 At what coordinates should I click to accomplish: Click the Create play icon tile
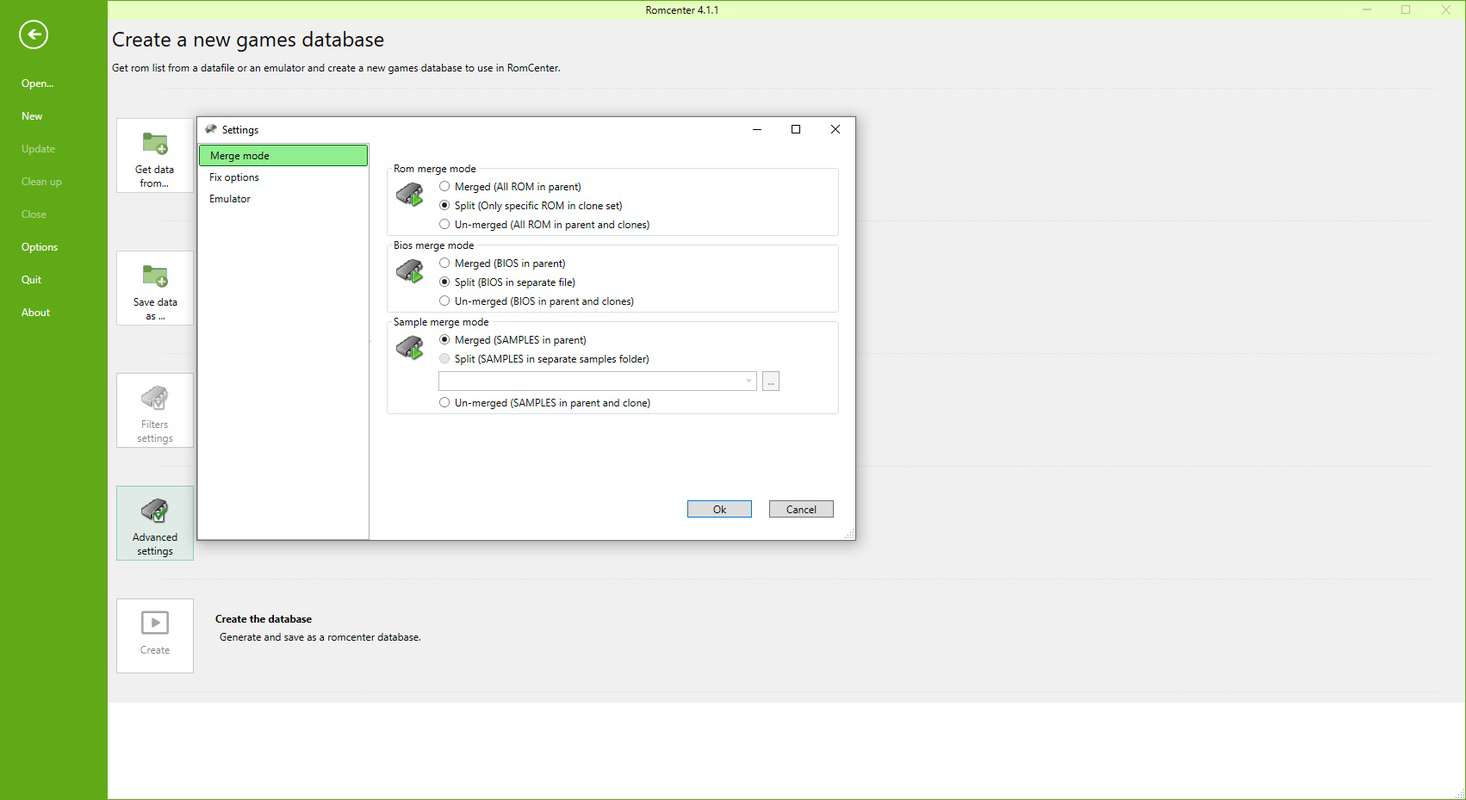click(x=155, y=635)
